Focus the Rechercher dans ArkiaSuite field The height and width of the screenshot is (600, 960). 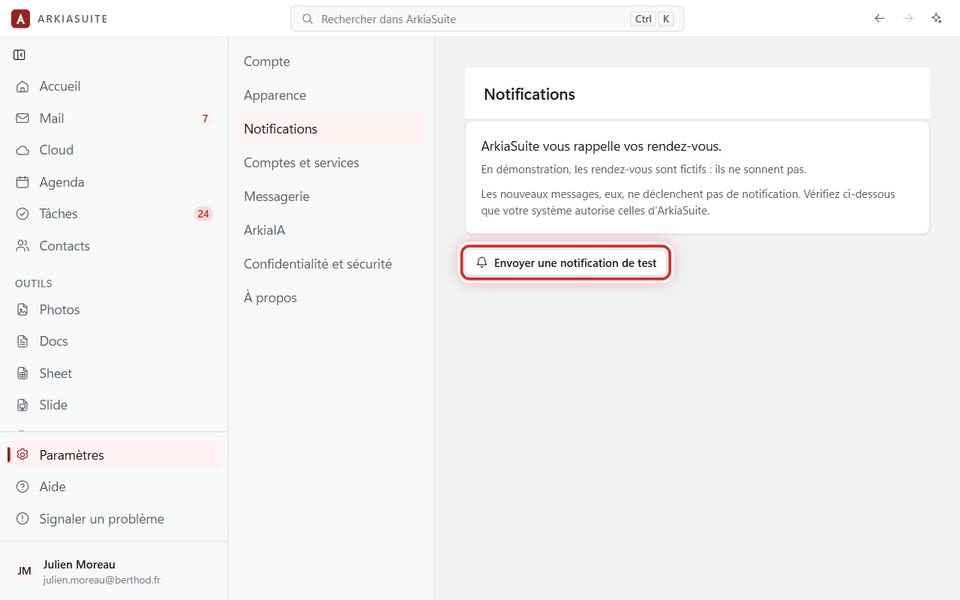pos(487,19)
